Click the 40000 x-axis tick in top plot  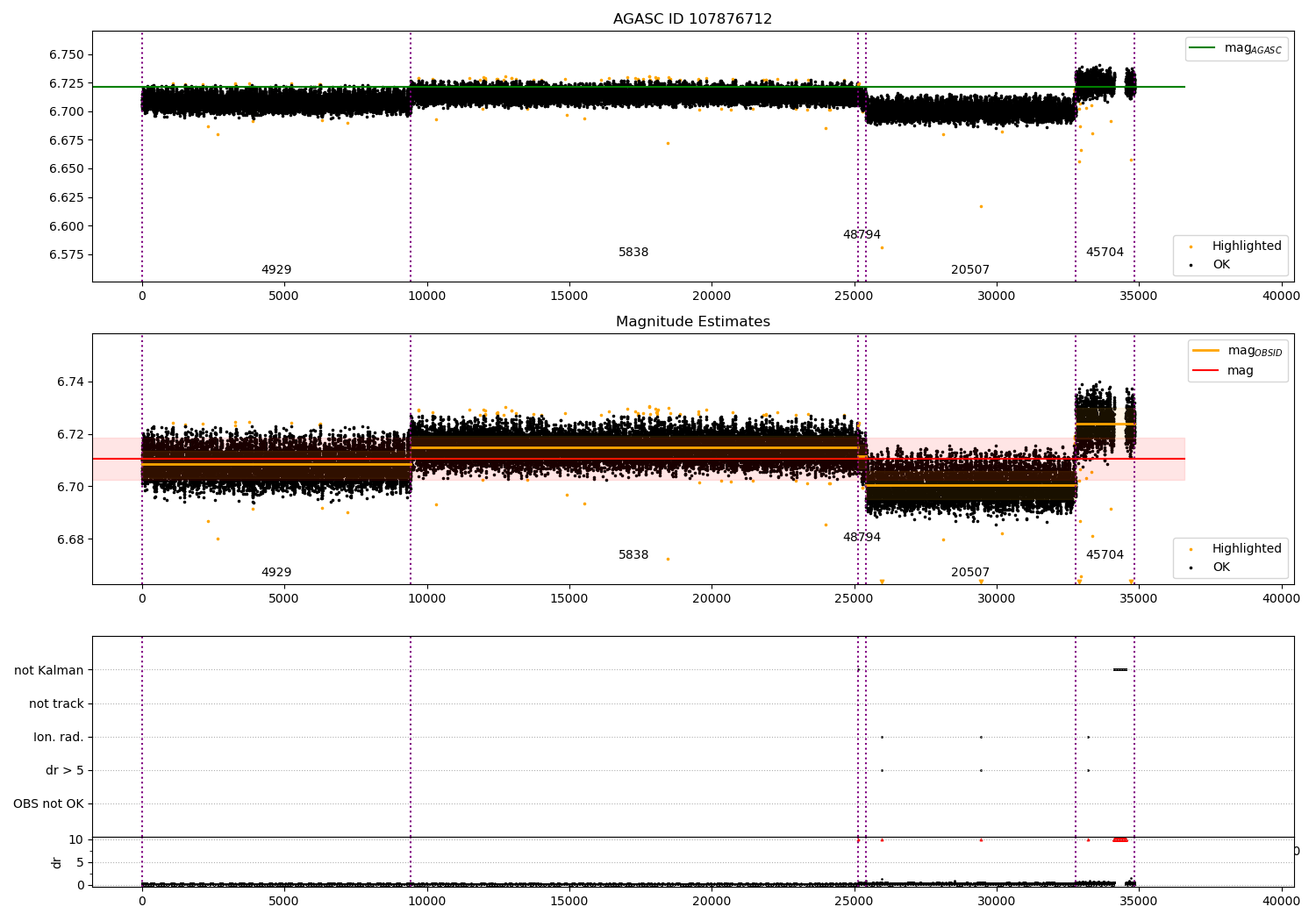[1281, 296]
